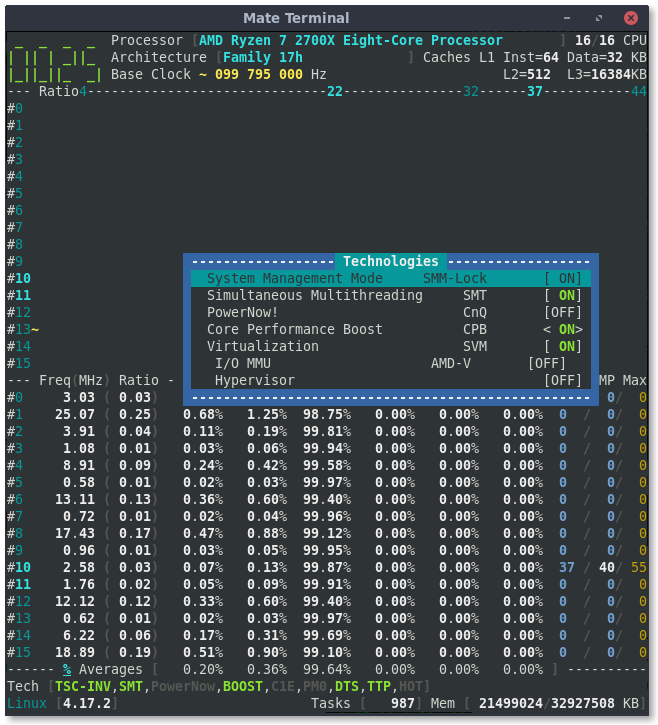Click the Mate Terminal title bar text
This screenshot has height=725, width=658.
pos(296,18)
